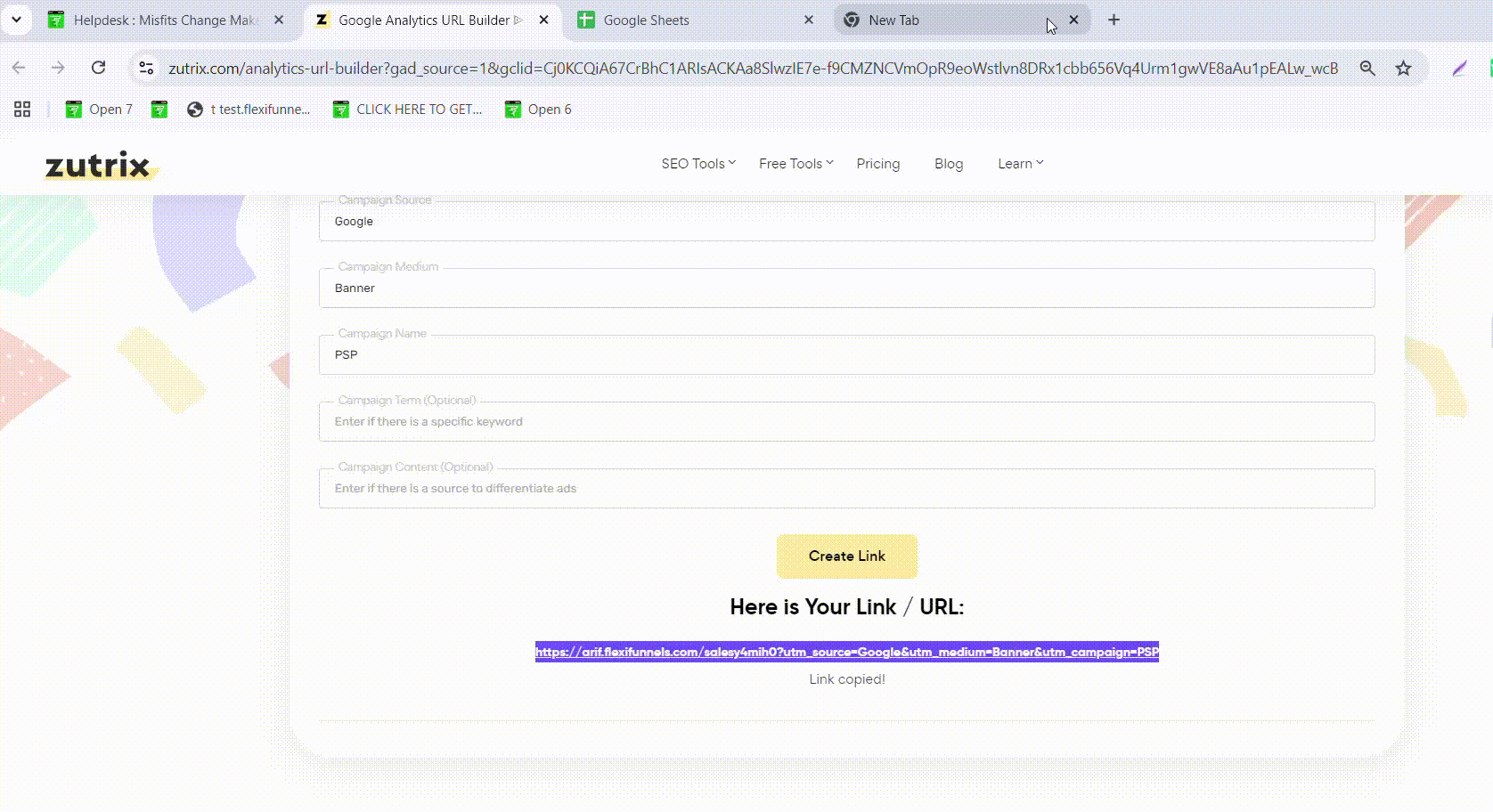Close Google Analytics URL Builder tab
Viewport: 1493px width, 812px height.
[543, 20]
